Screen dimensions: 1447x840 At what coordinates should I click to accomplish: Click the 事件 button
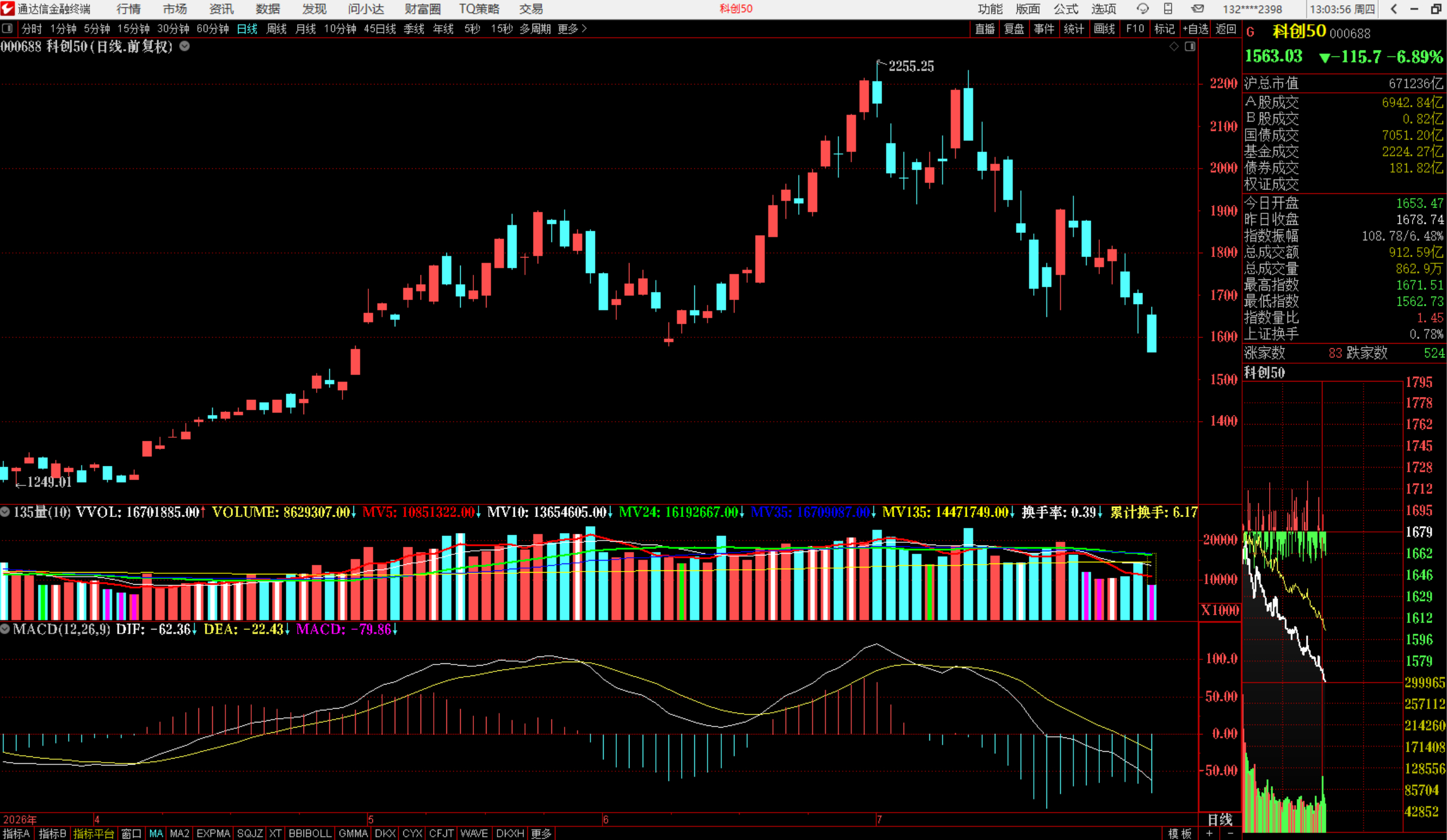[1043, 29]
